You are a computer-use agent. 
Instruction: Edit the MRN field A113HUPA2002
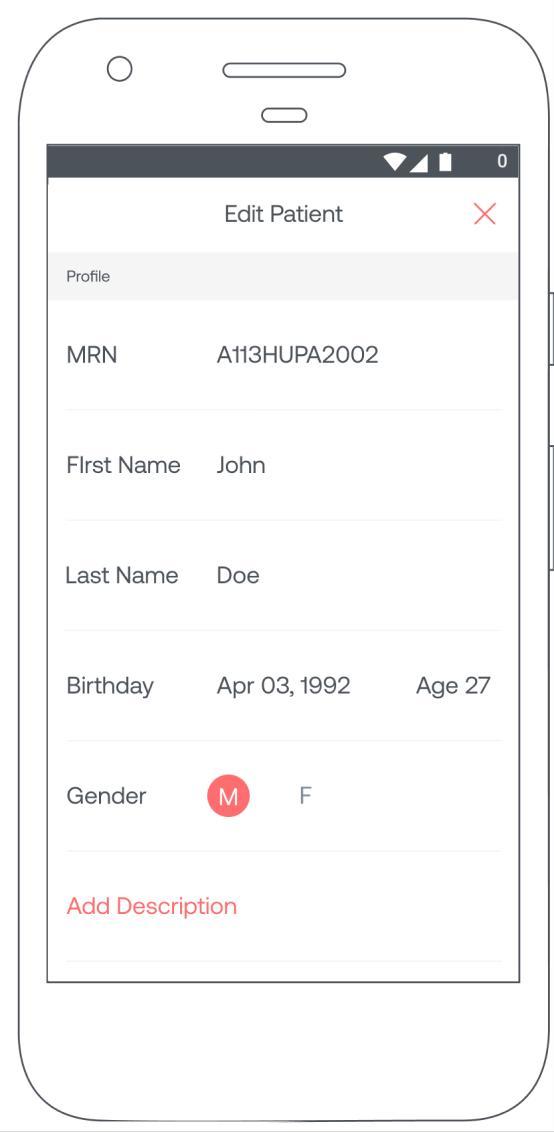298,354
